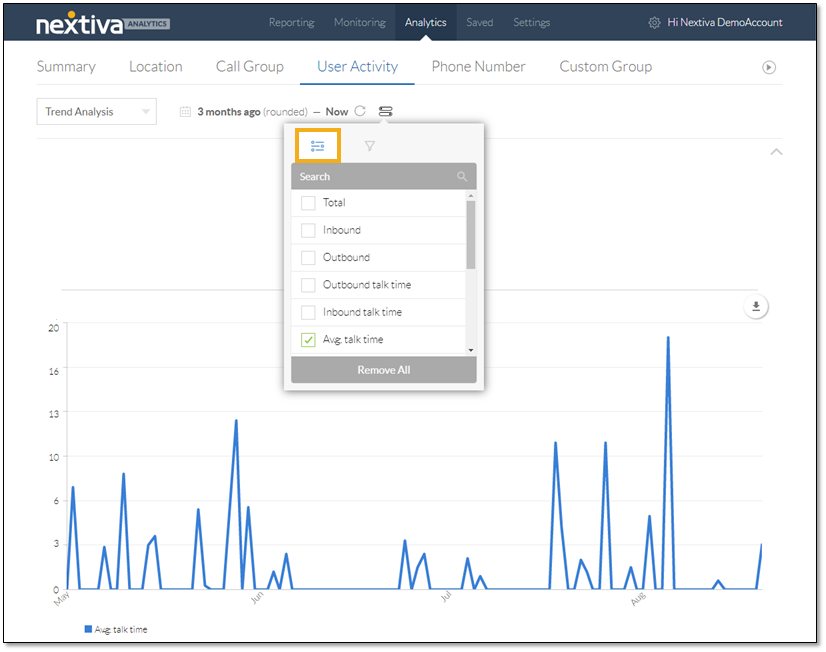Viewport: 826px width, 652px height.
Task: Open the Trend Analysis dropdown
Action: click(x=96, y=112)
